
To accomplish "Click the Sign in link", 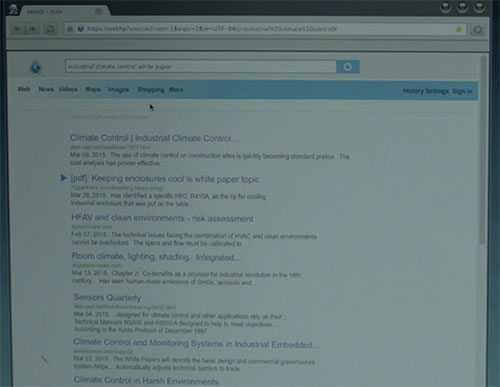I will click(x=462, y=91).
